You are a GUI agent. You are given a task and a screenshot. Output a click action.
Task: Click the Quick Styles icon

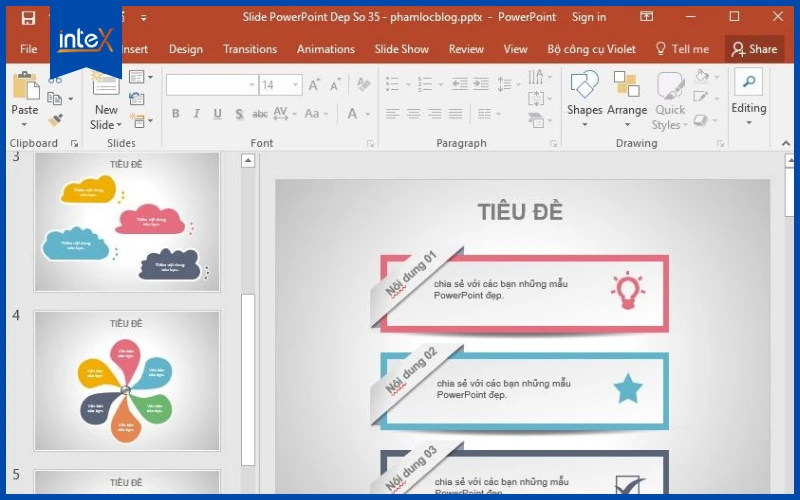pyautogui.click(x=670, y=86)
